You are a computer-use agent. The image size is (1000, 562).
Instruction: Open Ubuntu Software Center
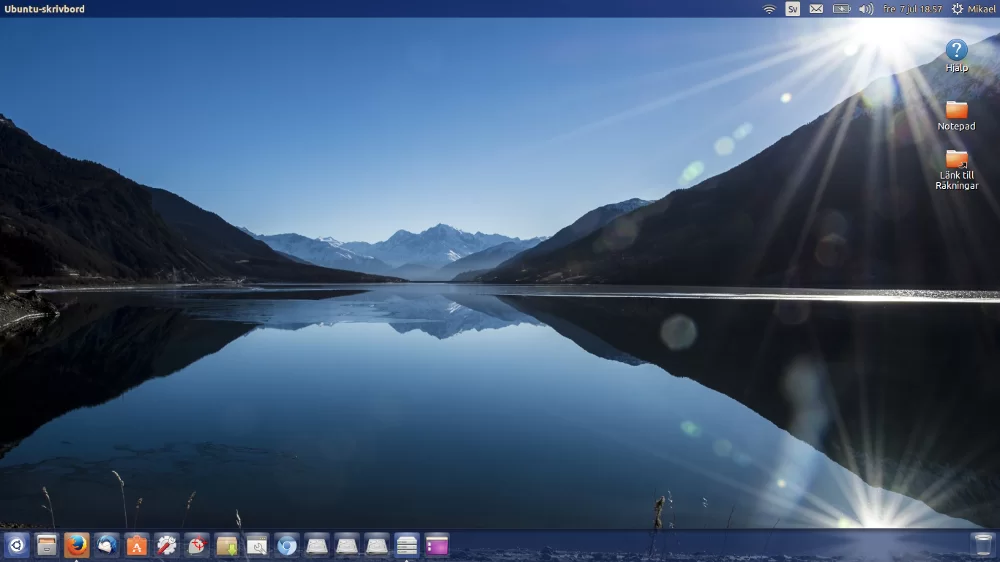[137, 545]
